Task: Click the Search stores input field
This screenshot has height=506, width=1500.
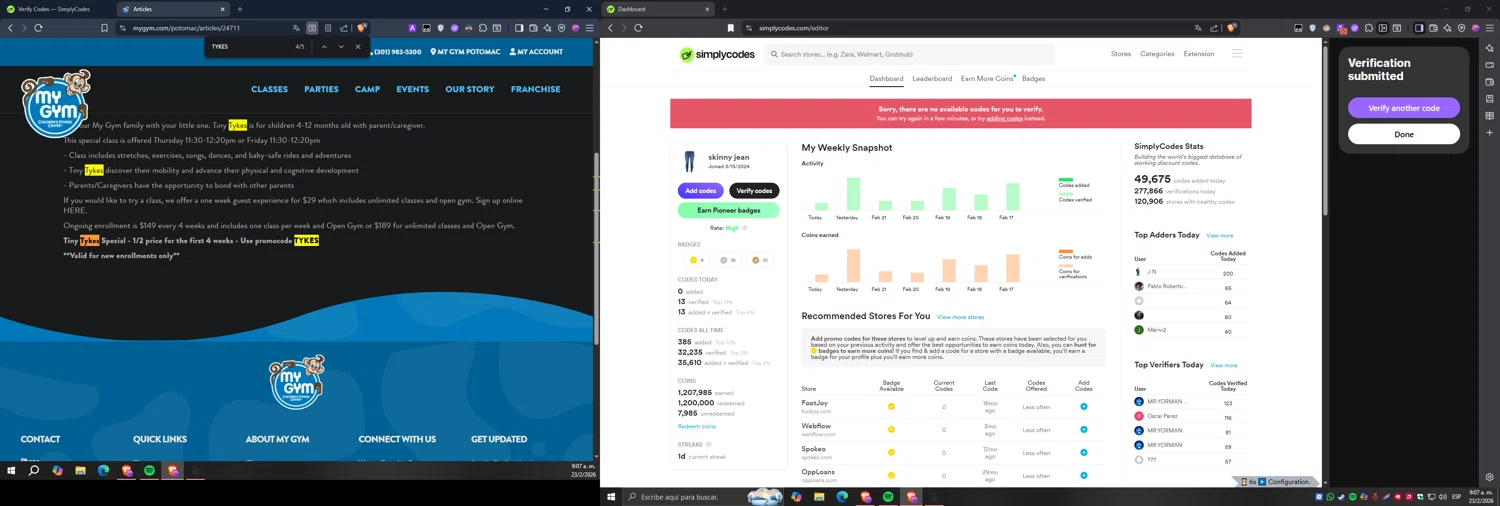Action: pyautogui.click(x=910, y=54)
